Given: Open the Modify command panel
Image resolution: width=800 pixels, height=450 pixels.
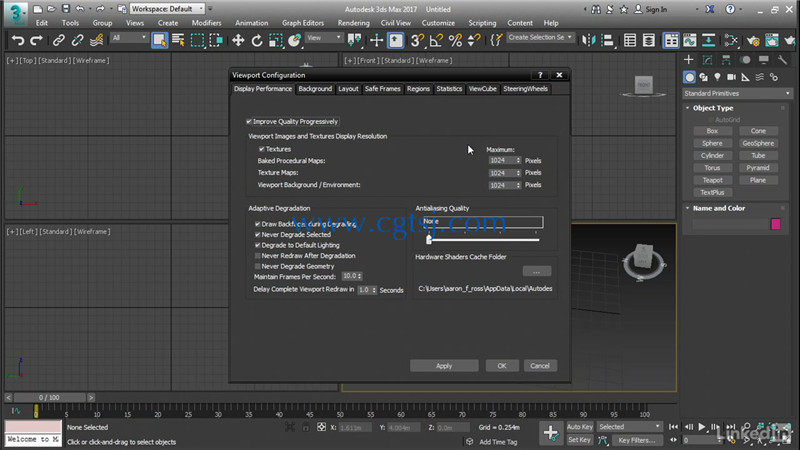Looking at the screenshot, I should [707, 60].
